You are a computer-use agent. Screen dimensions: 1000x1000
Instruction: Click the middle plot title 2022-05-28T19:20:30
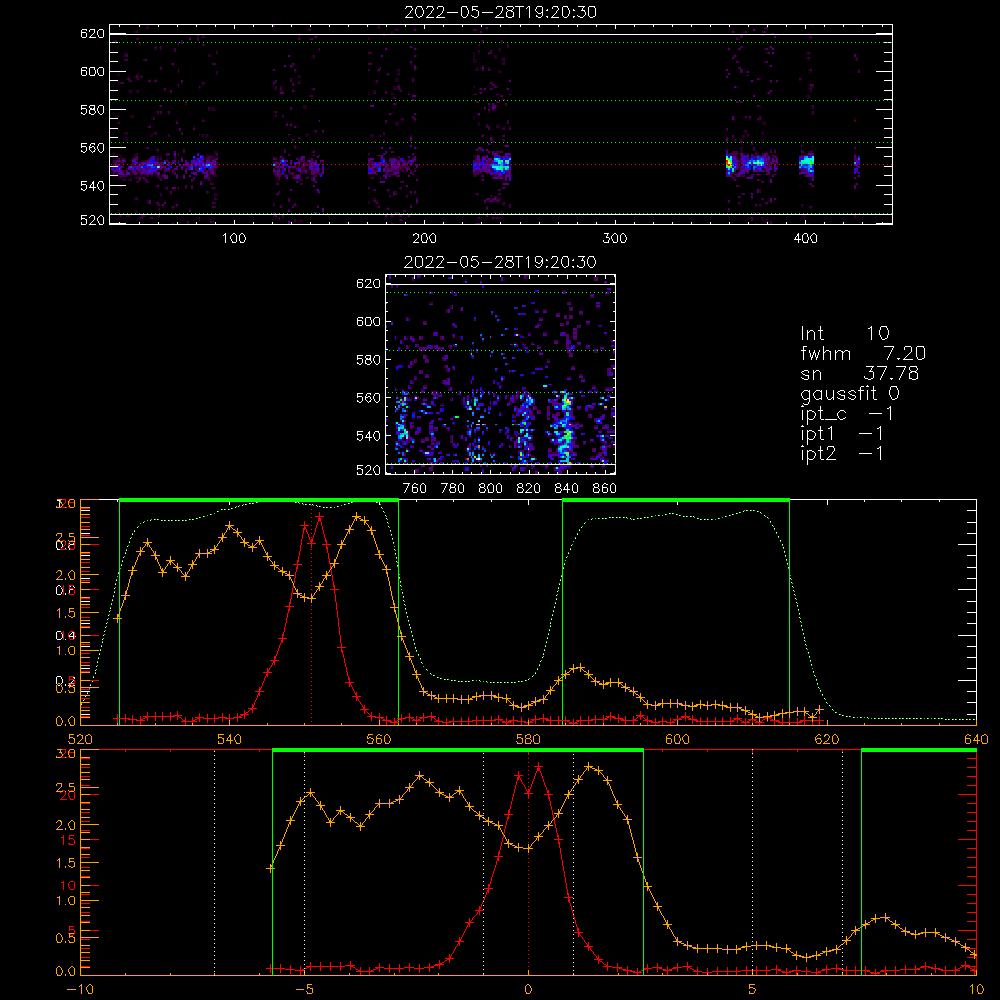(x=500, y=262)
